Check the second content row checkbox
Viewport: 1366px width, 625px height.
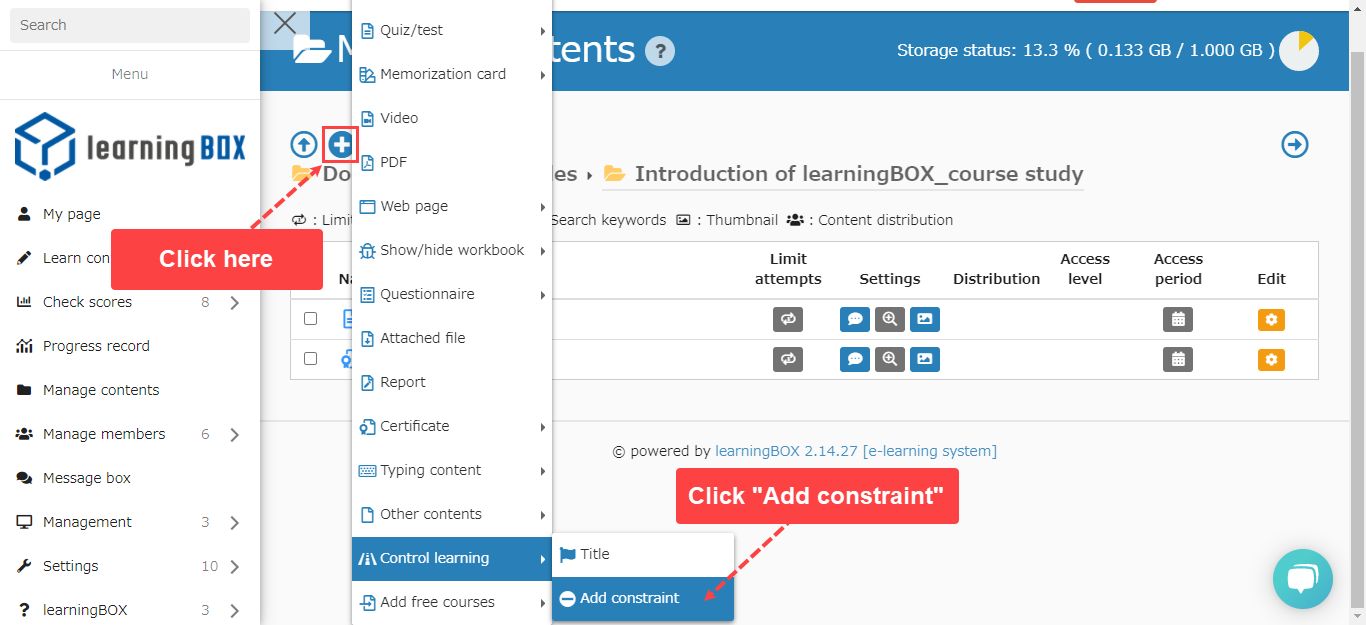tap(311, 359)
